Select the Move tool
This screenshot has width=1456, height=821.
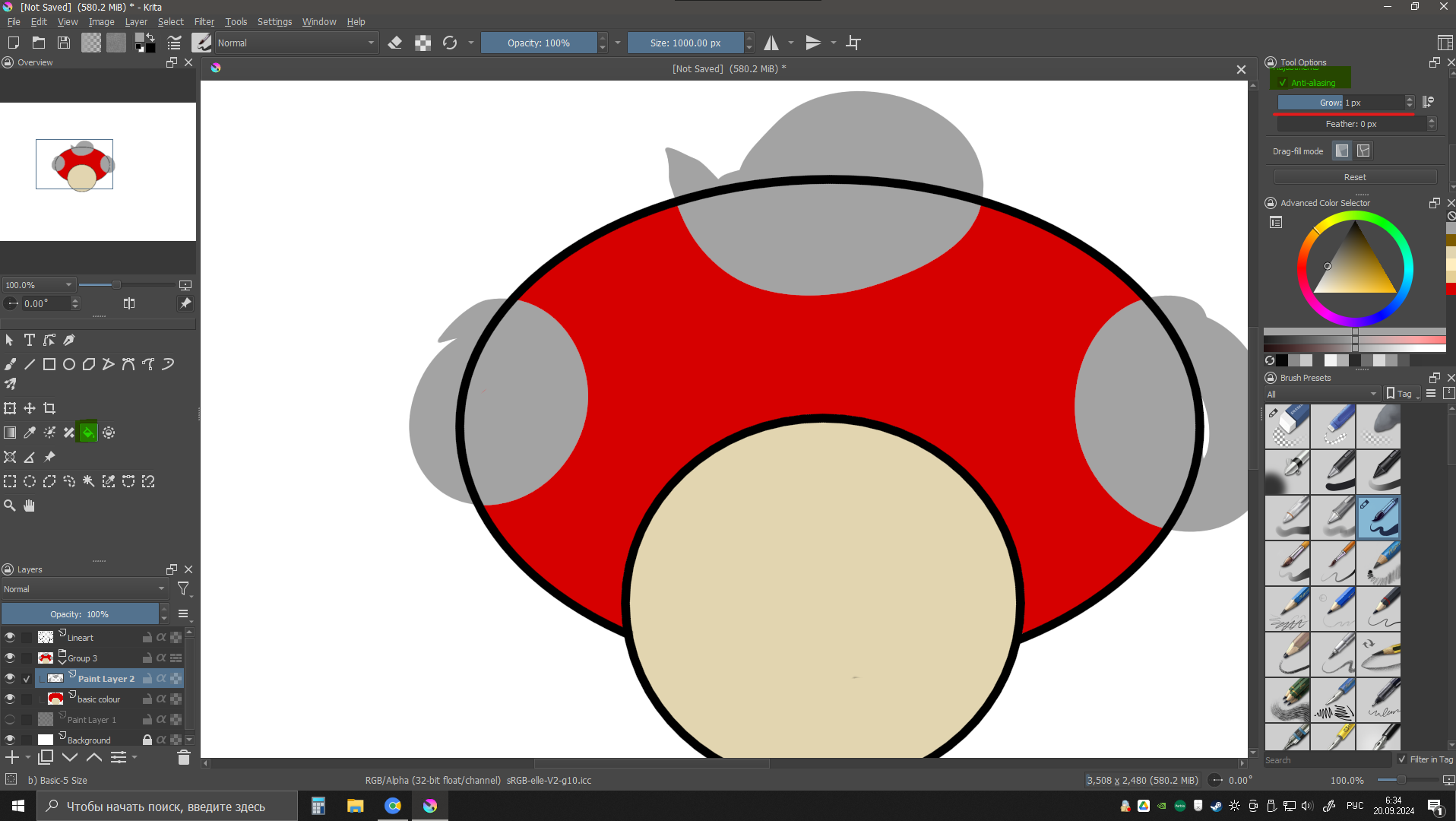[x=30, y=408]
